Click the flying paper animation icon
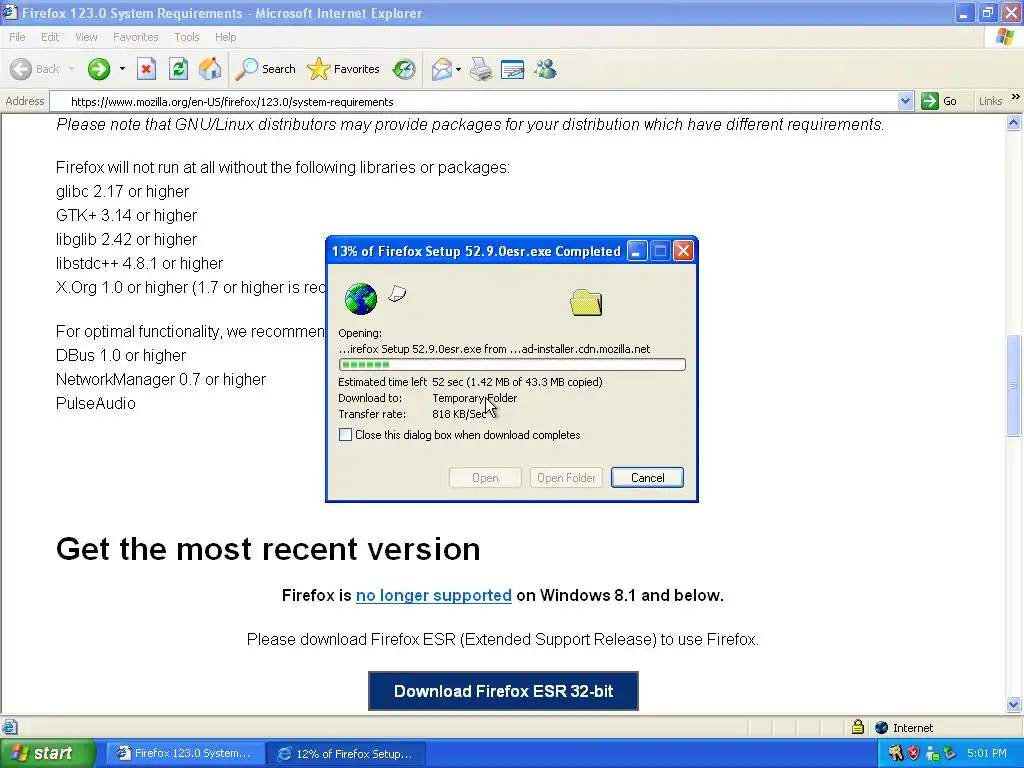This screenshot has width=1024, height=768. click(397, 294)
